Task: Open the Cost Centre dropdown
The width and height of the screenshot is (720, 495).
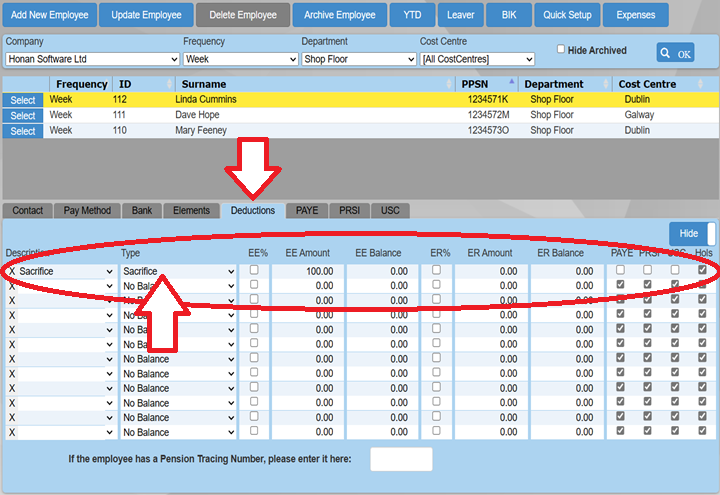Action: [477, 60]
